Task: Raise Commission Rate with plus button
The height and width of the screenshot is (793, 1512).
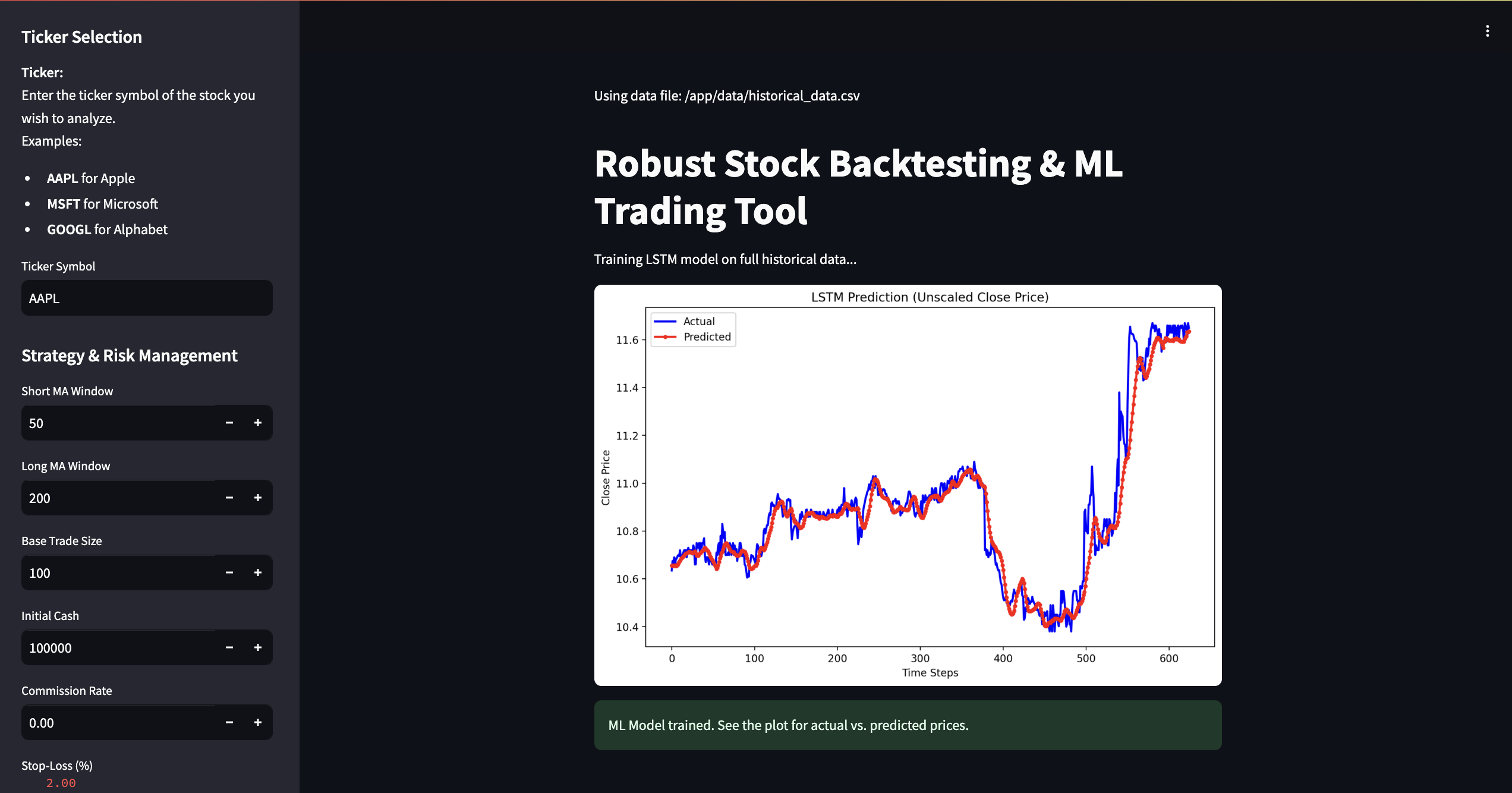Action: click(x=258, y=722)
